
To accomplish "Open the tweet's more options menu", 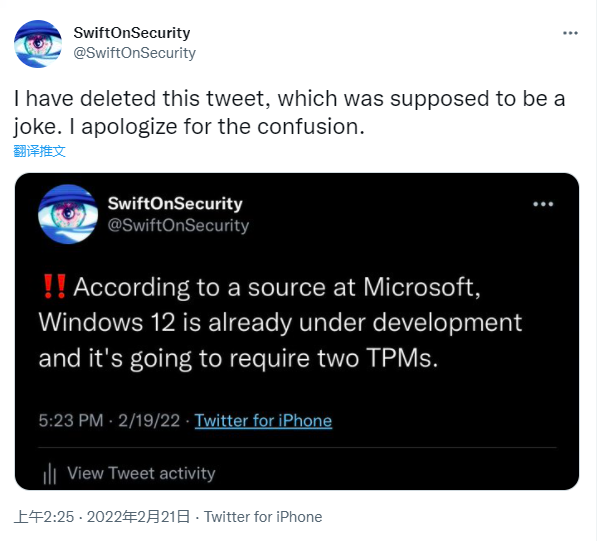I will [570, 33].
